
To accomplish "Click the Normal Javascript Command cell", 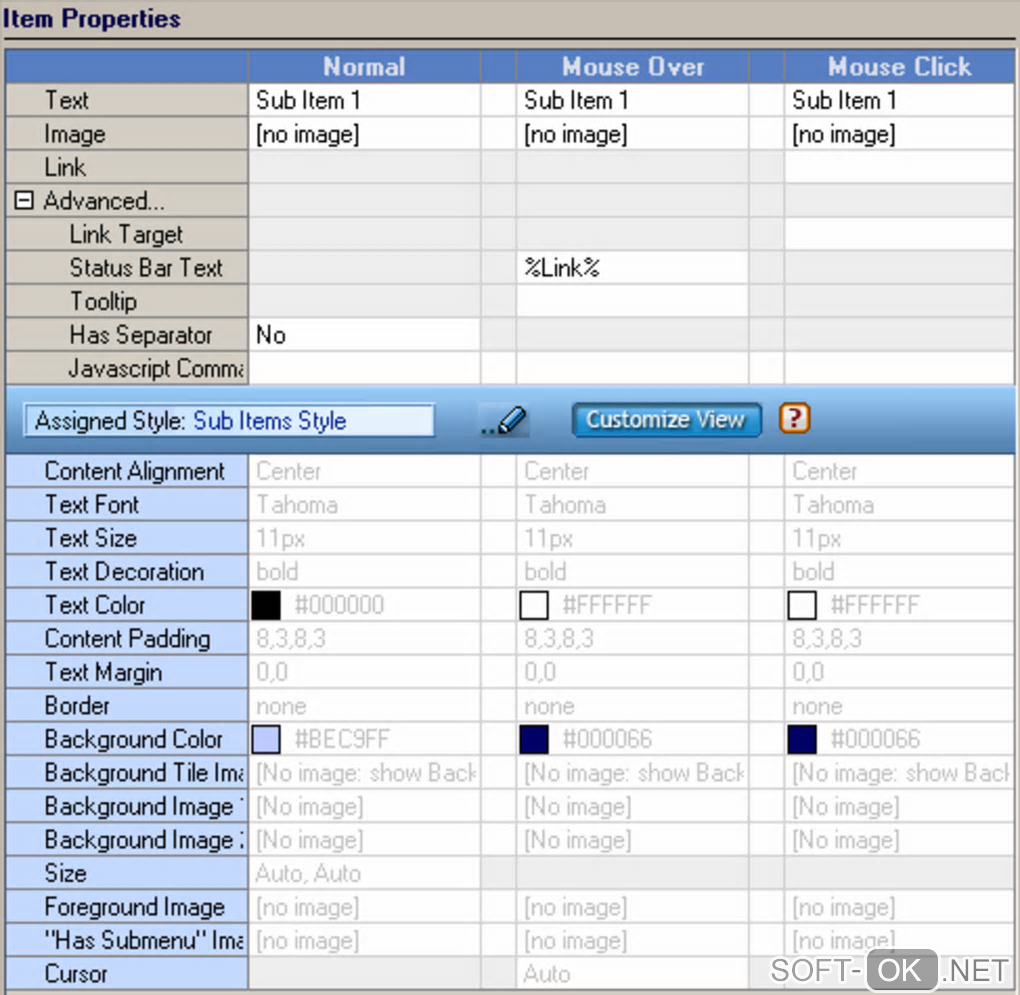I will tap(364, 368).
